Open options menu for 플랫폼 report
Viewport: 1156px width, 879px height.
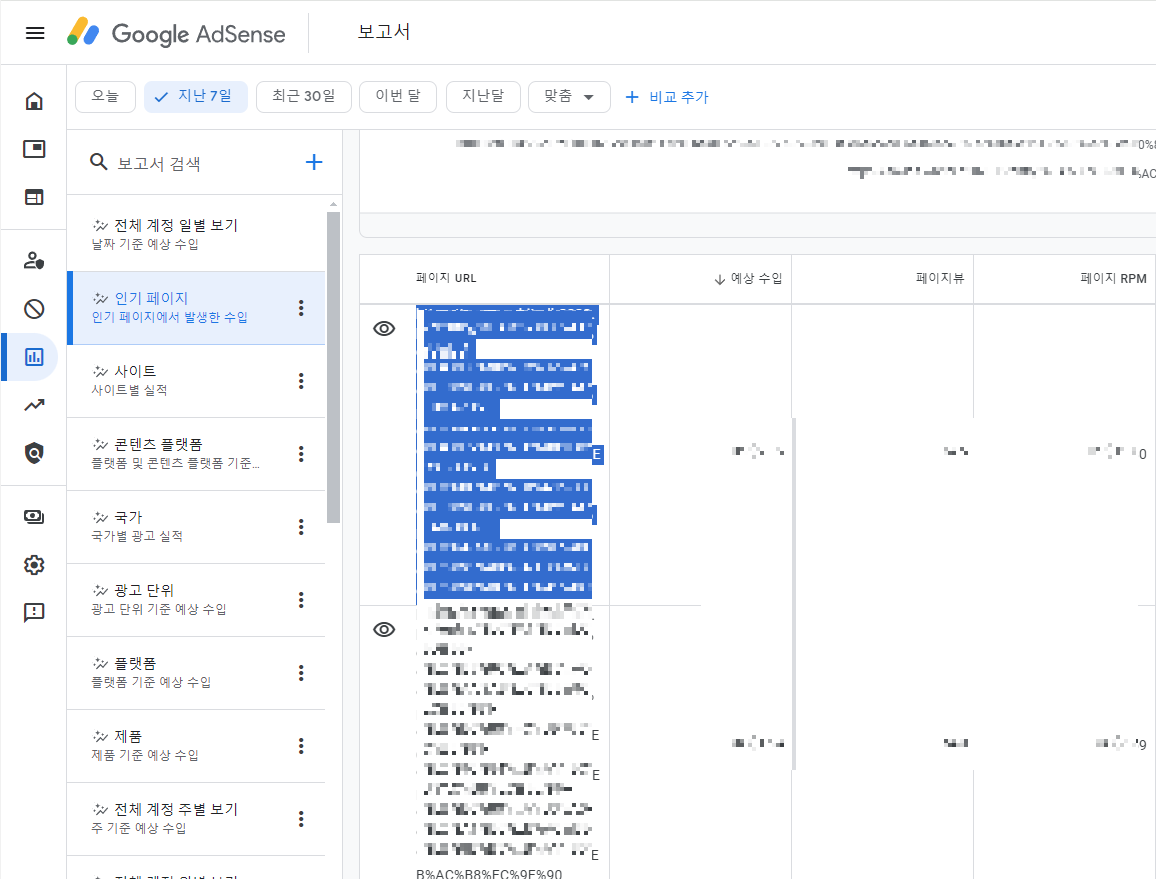tap(301, 673)
